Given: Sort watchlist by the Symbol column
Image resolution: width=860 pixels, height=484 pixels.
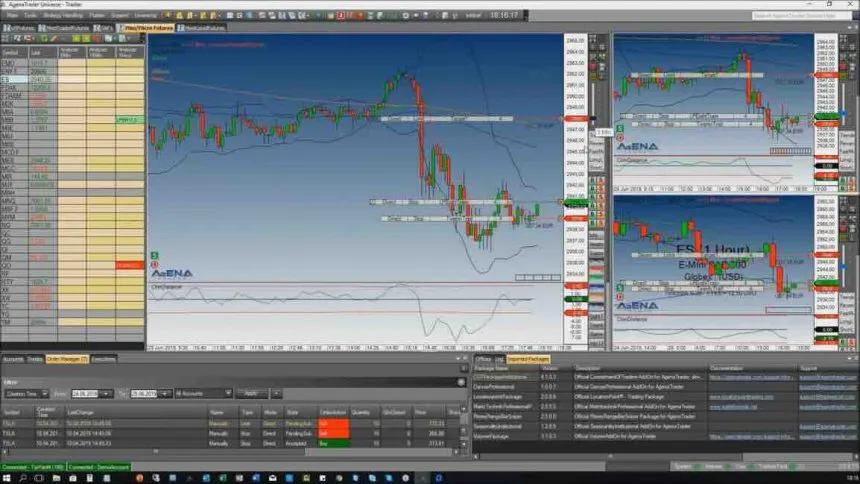Looking at the screenshot, I should click(14, 53).
